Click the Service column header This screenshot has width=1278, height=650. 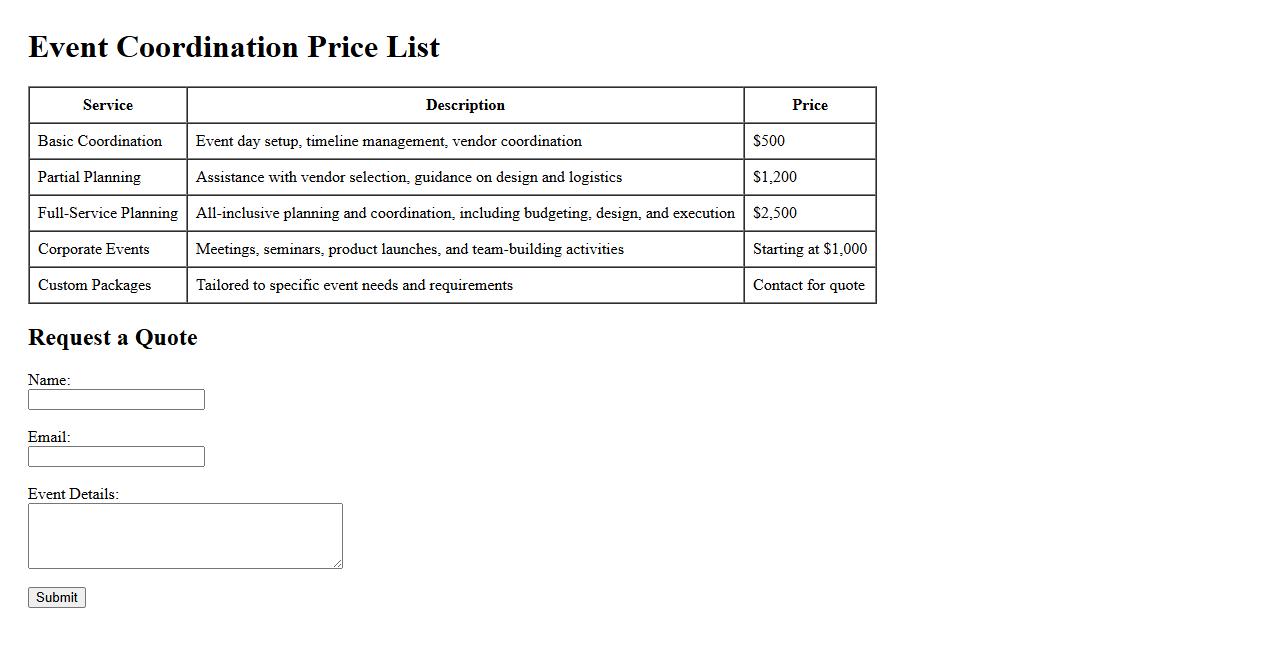[x=108, y=105]
